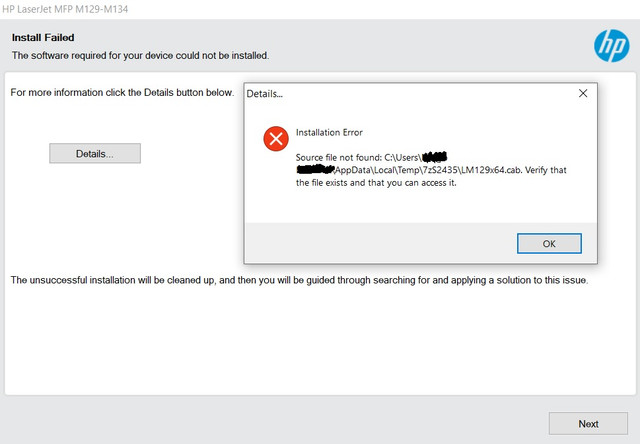Click the OK button in Details dialog
Screen dimensions: 640x444
click(549, 244)
